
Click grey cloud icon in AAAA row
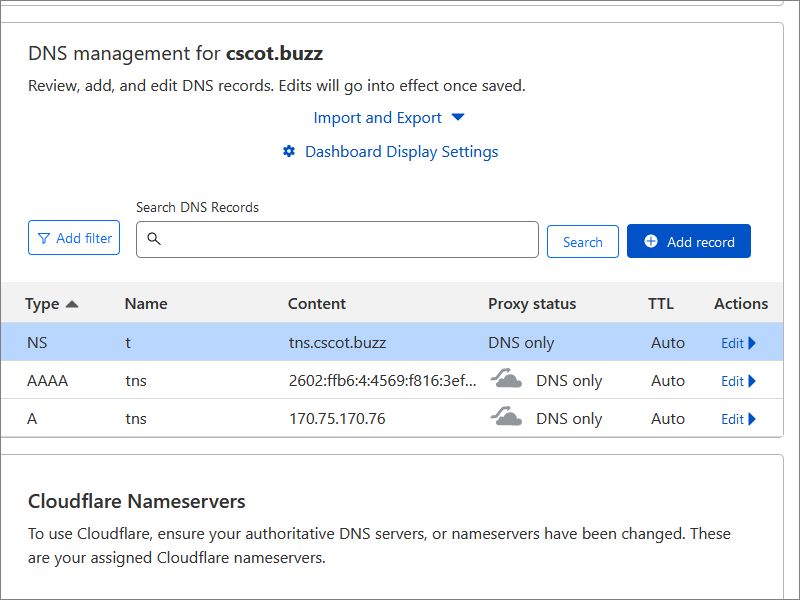click(506, 379)
